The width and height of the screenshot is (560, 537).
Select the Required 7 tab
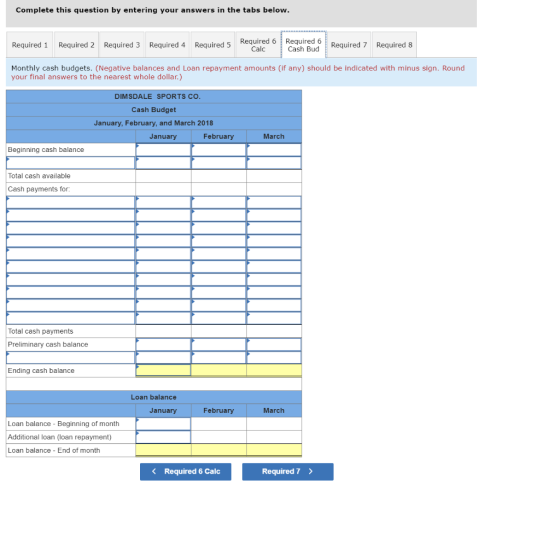(349, 45)
